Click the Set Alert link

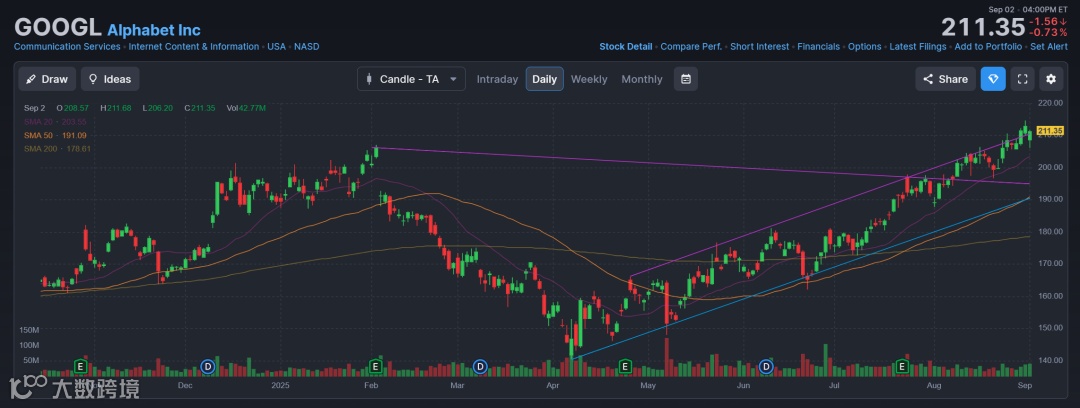point(1048,47)
